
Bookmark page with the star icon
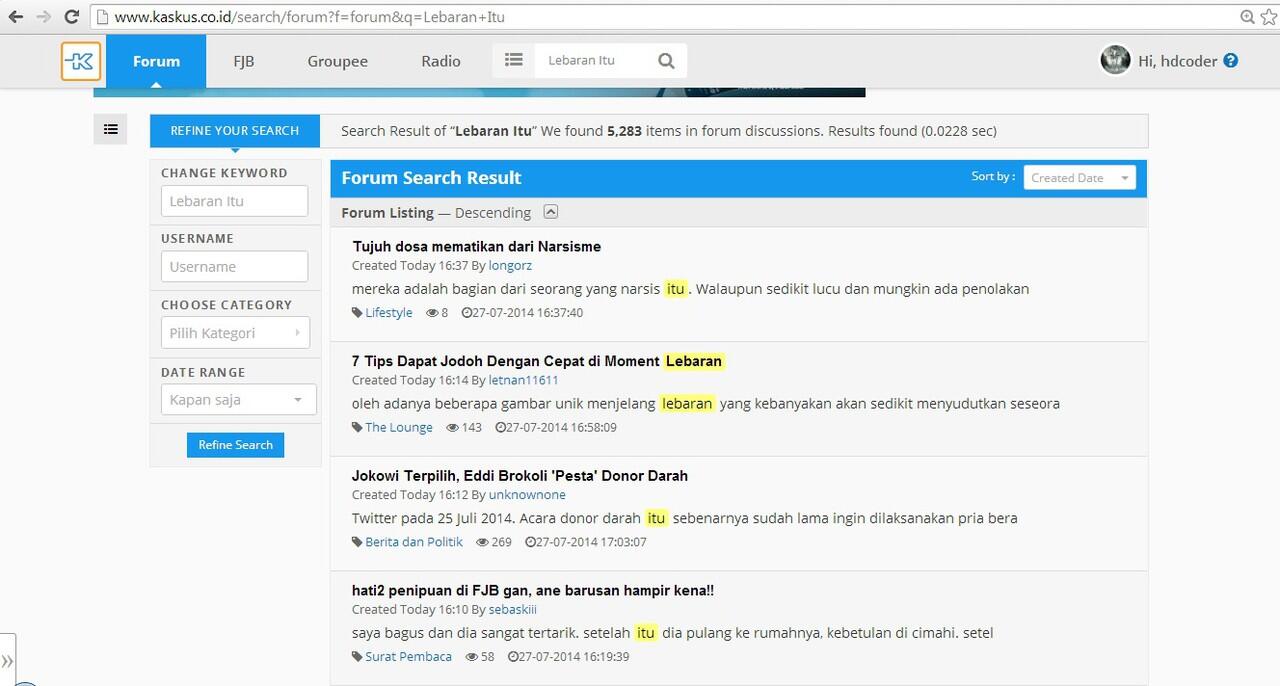pyautogui.click(x=1268, y=17)
